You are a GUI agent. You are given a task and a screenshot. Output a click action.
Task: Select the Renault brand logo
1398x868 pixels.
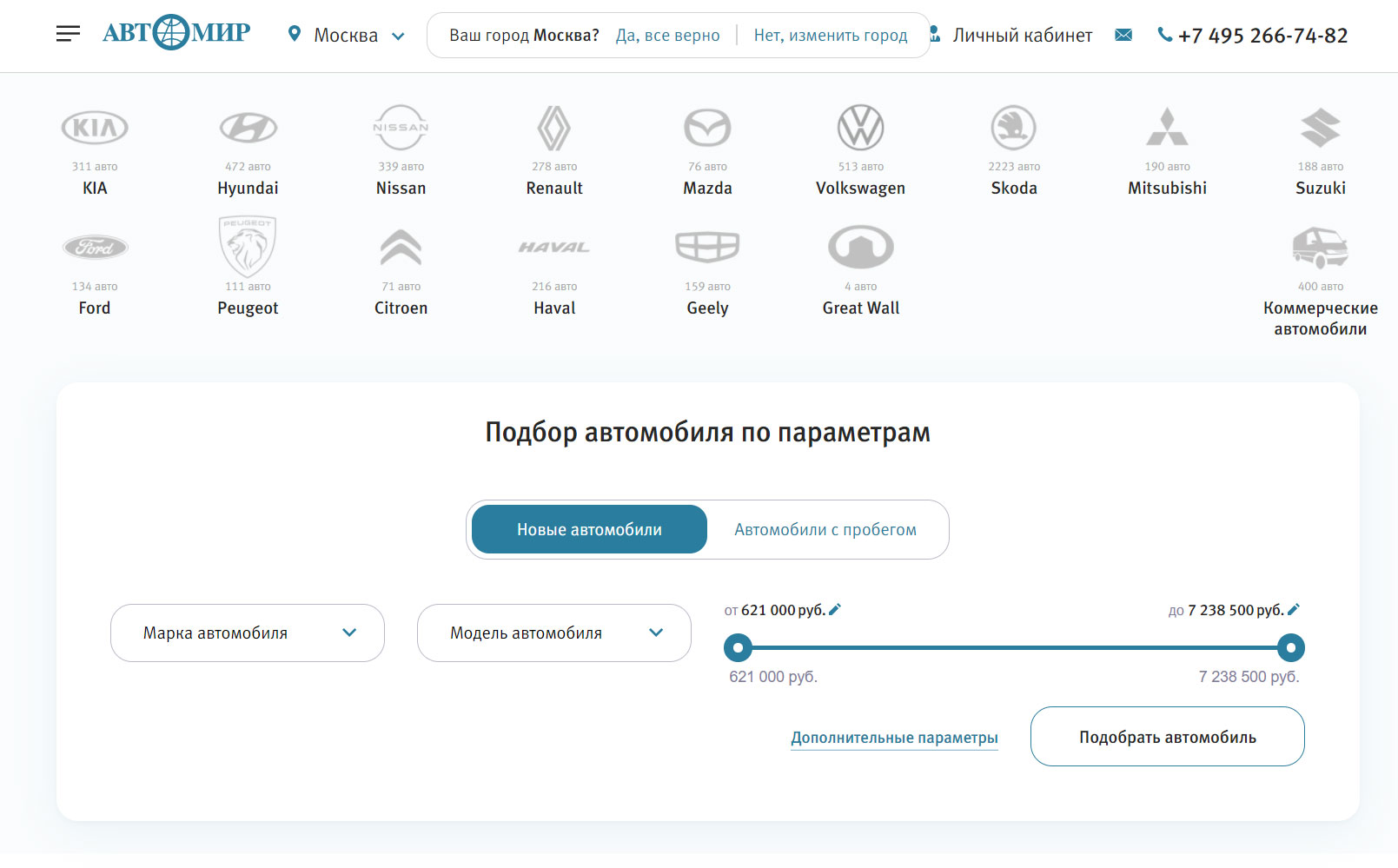[554, 128]
